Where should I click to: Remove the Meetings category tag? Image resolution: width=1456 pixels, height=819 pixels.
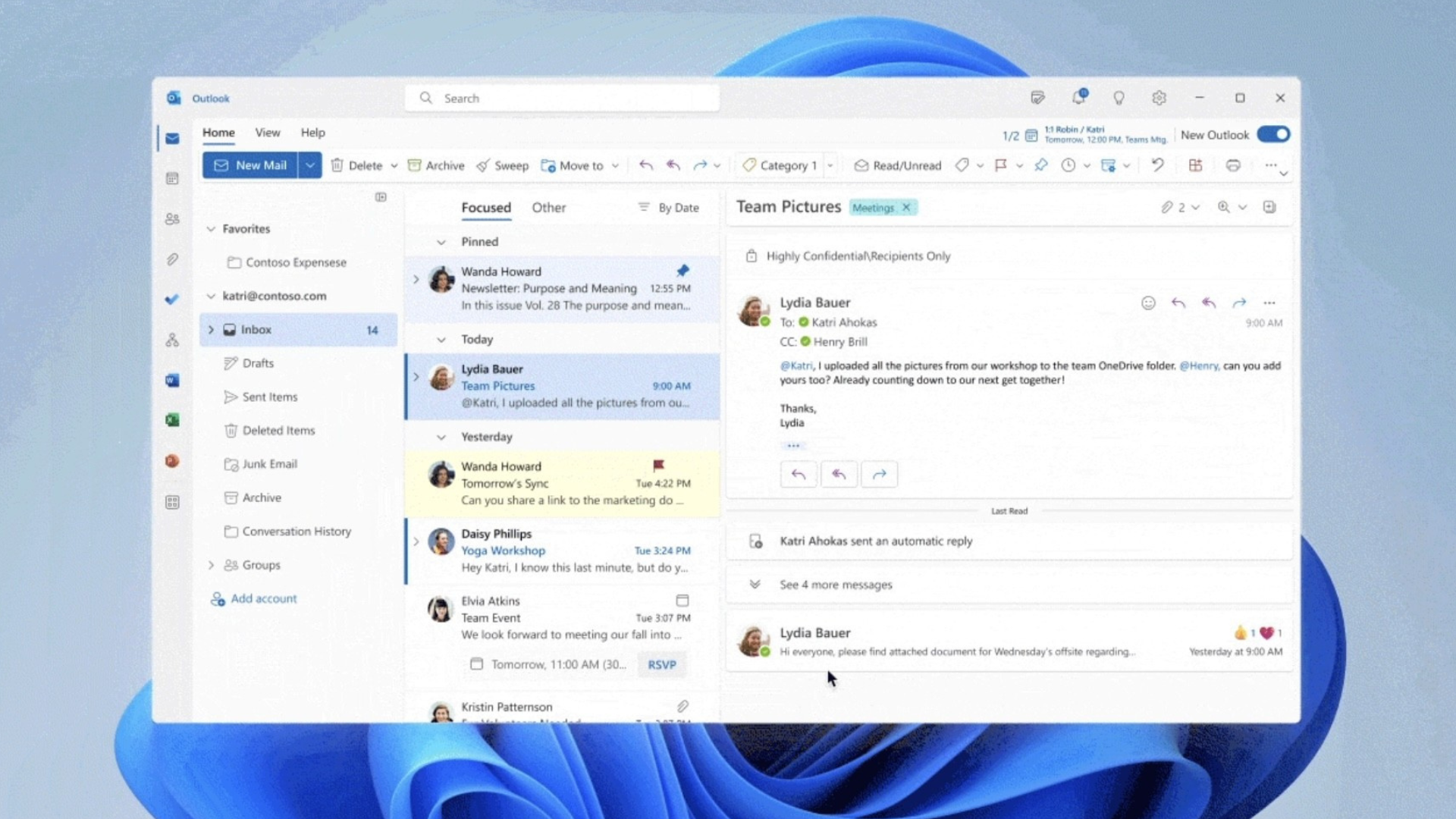coord(906,208)
